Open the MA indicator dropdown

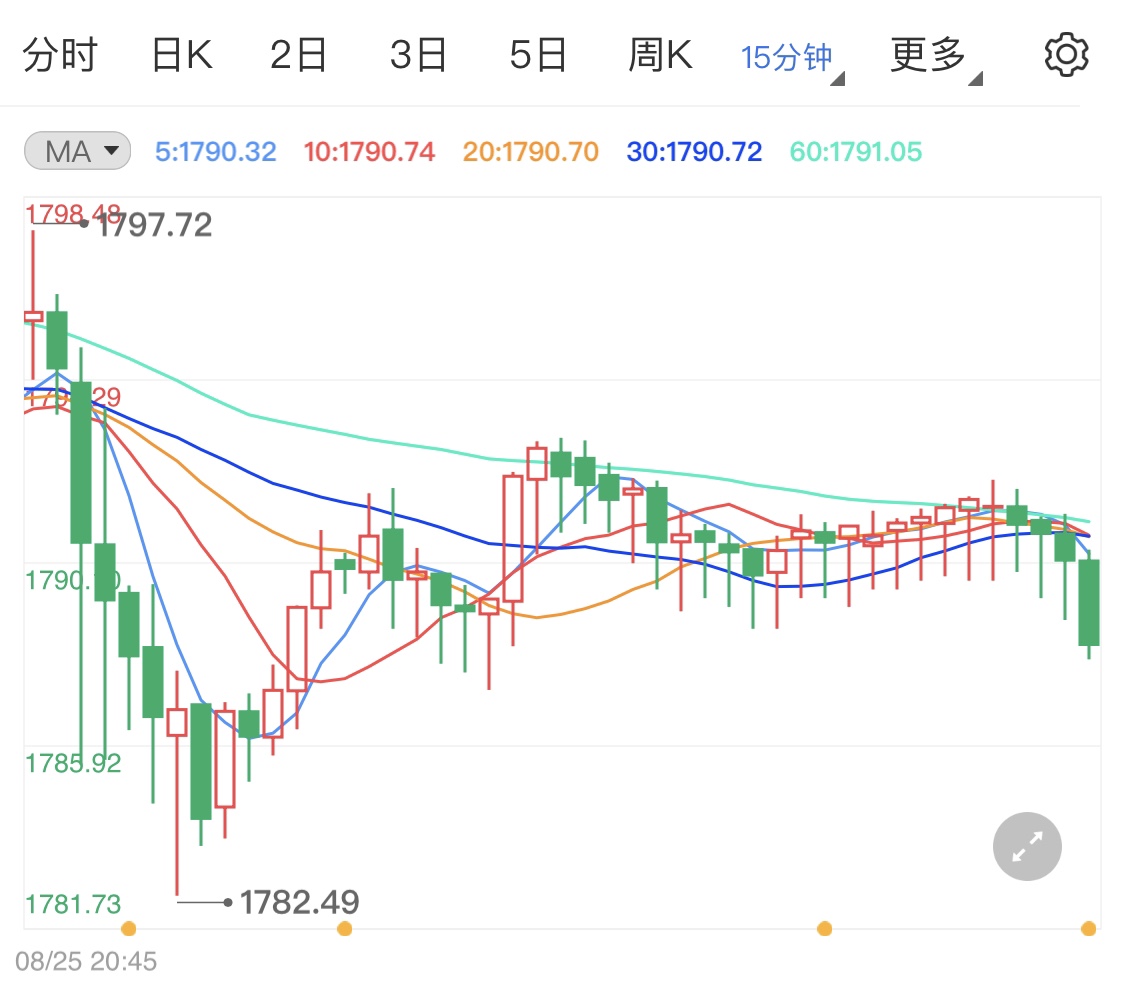pyautogui.click(x=77, y=151)
